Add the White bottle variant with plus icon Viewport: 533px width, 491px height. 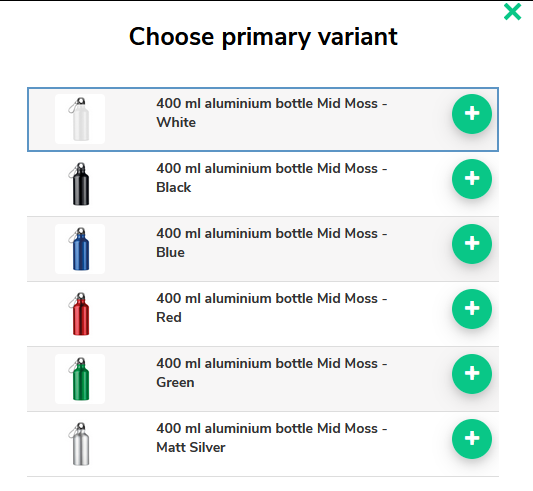(471, 114)
